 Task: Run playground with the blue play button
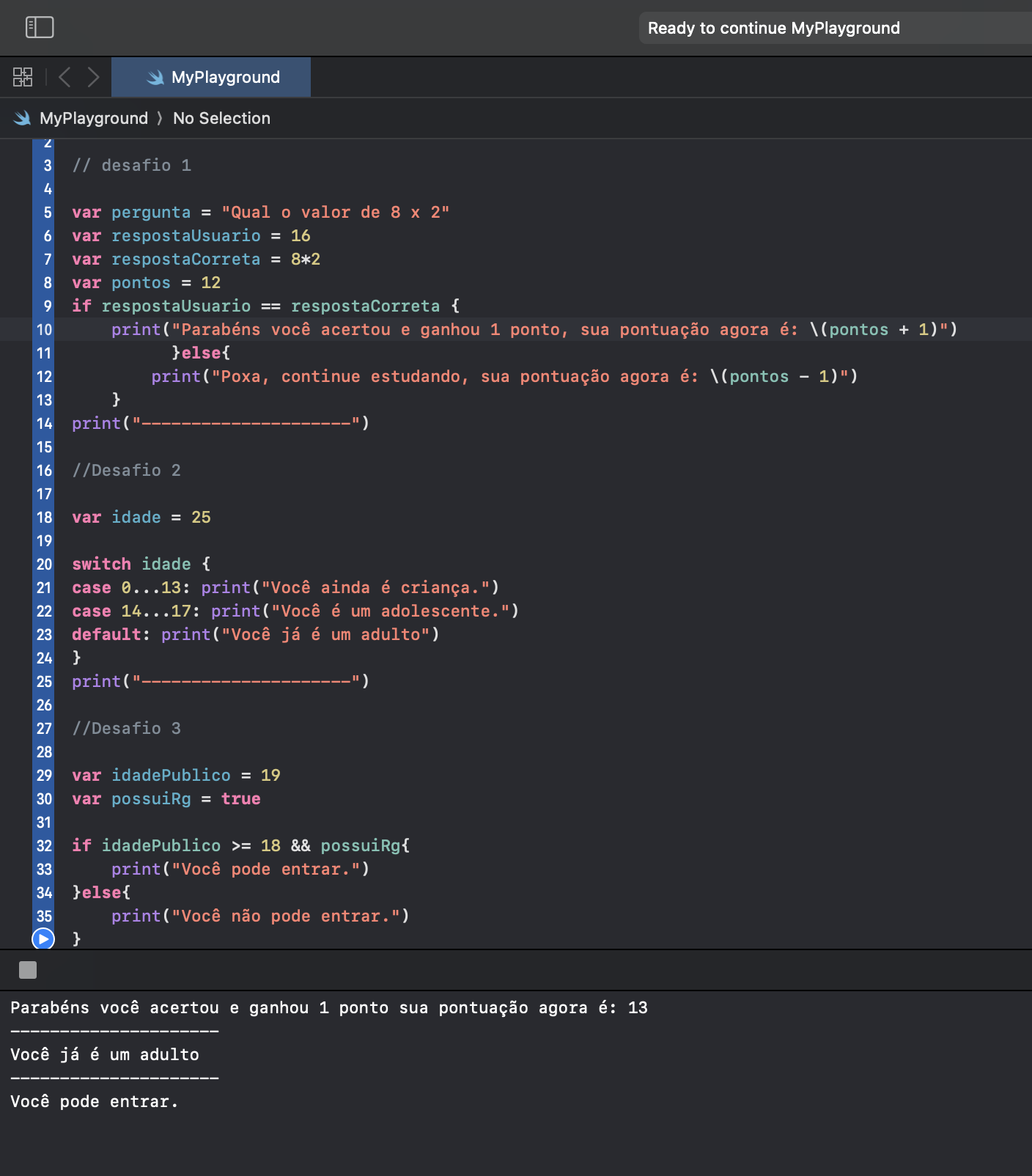pos(43,938)
